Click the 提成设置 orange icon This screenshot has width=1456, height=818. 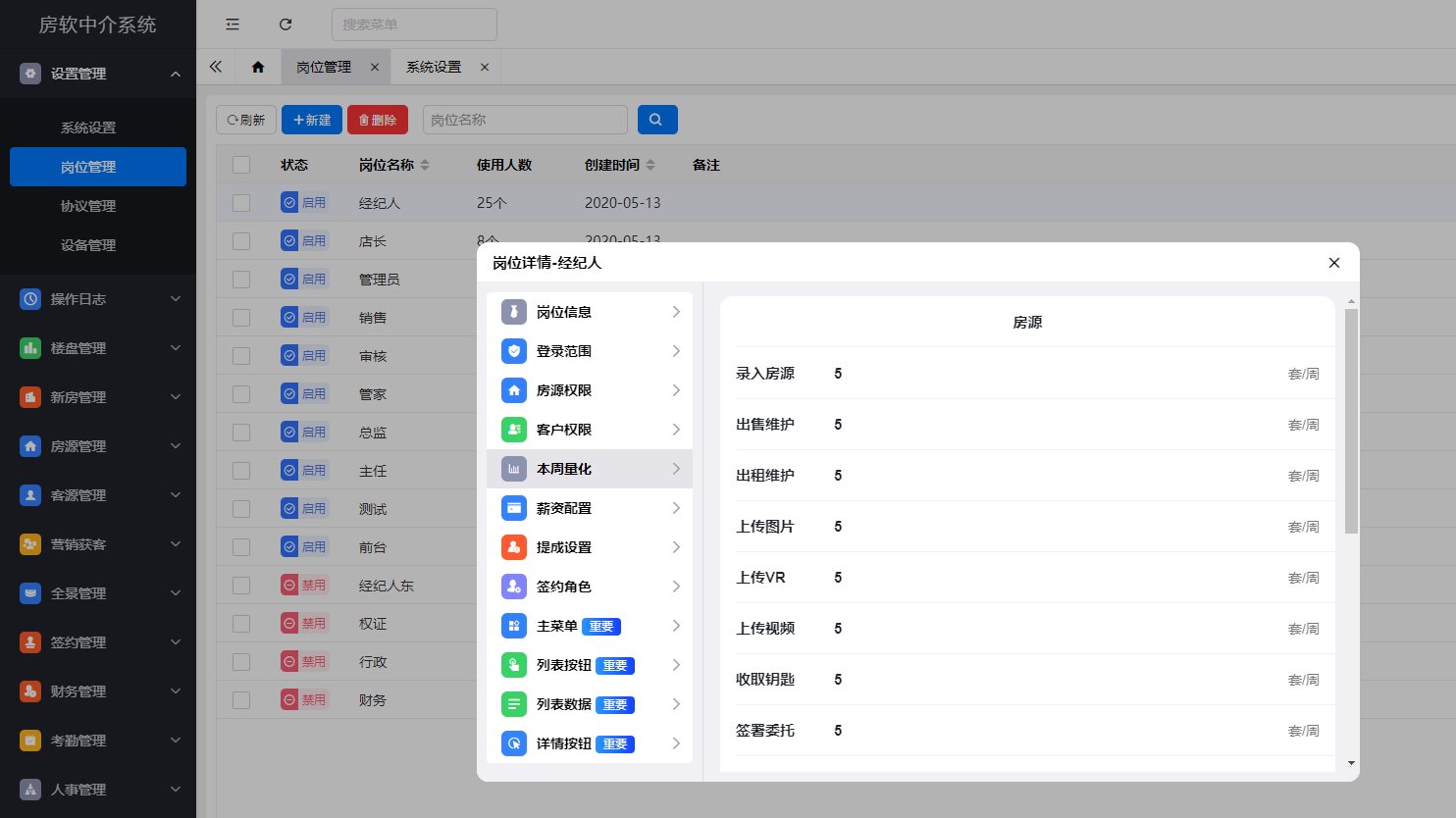514,547
